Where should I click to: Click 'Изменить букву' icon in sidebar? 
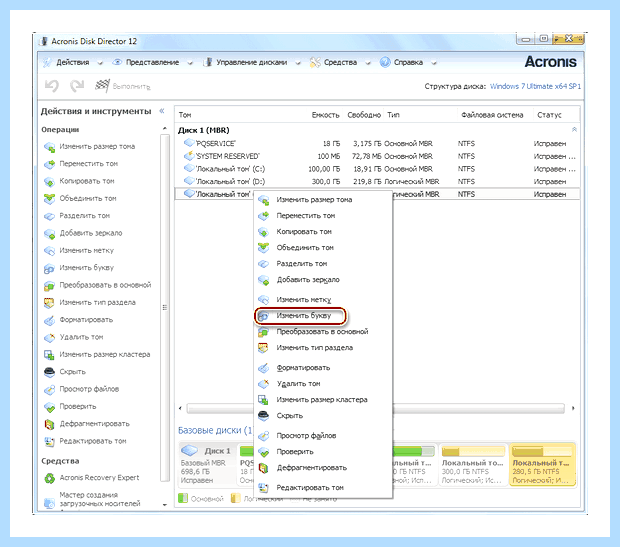tap(49, 268)
